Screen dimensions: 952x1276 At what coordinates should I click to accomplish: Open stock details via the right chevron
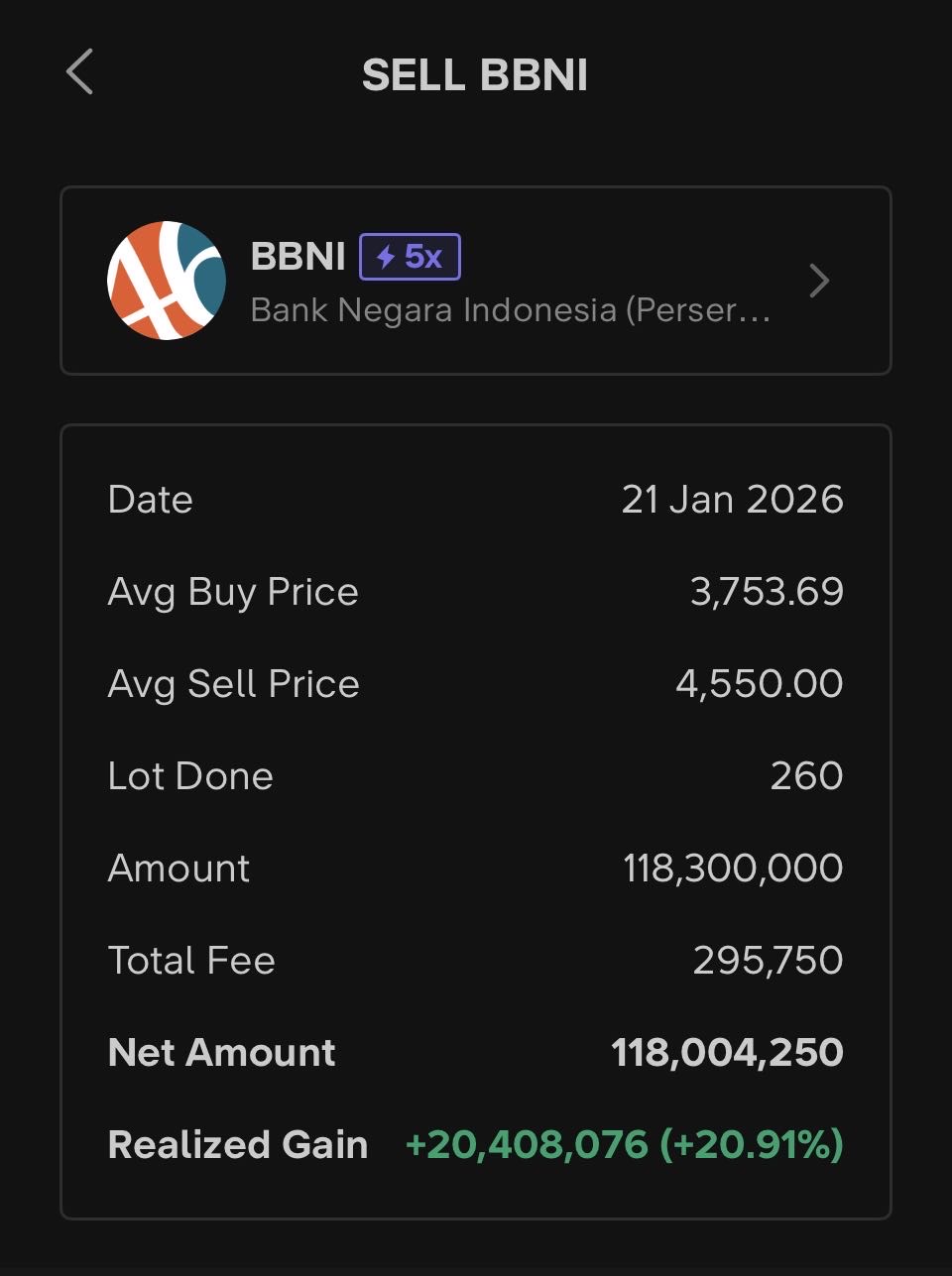[x=819, y=281]
